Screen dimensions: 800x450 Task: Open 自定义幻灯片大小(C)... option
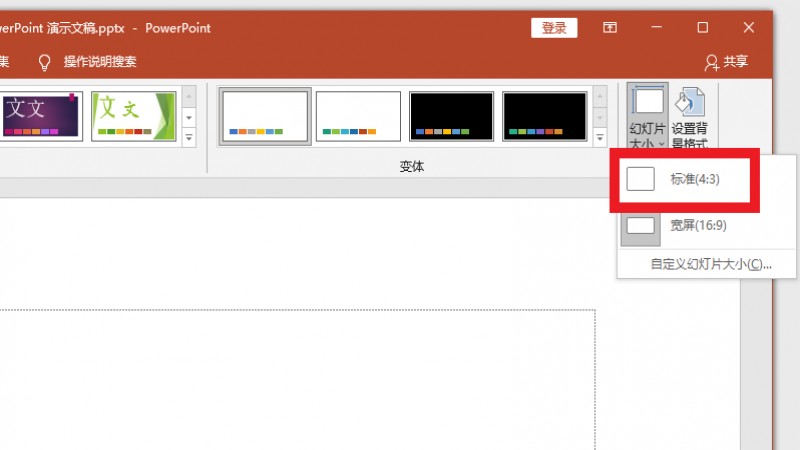[710, 264]
